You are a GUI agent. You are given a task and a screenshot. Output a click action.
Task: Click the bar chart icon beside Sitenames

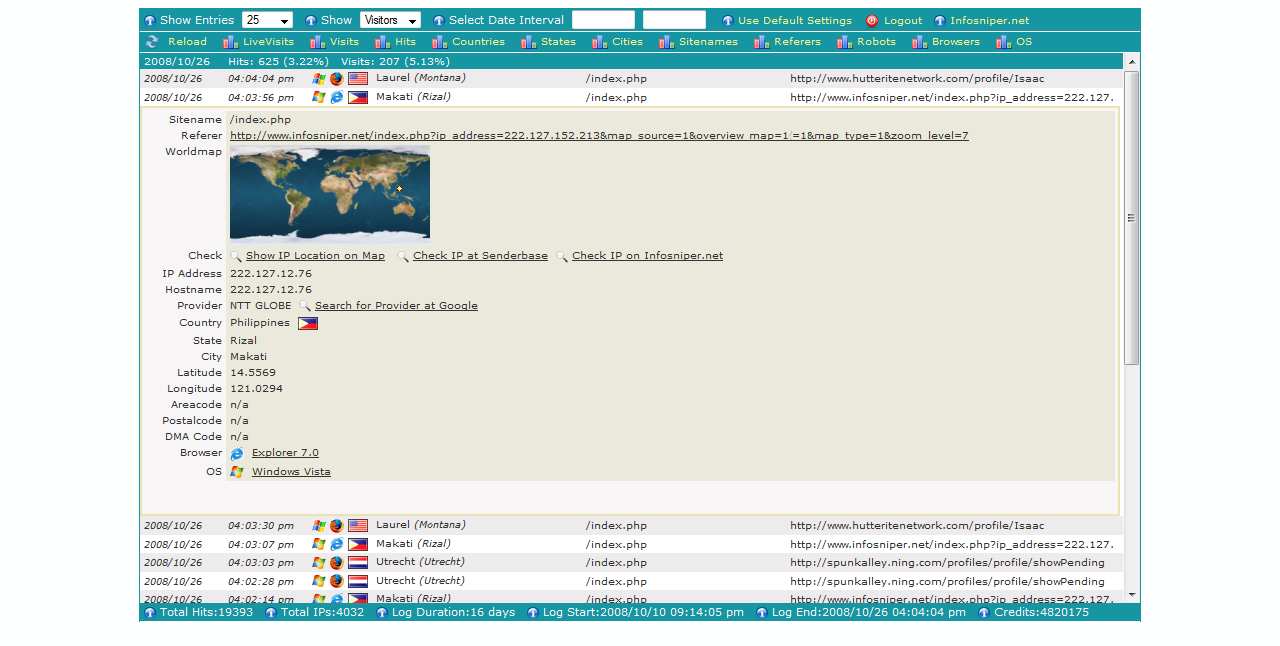[666, 42]
